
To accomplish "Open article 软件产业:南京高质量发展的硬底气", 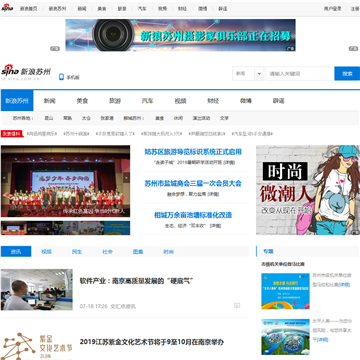I will pyautogui.click(x=137, y=281).
